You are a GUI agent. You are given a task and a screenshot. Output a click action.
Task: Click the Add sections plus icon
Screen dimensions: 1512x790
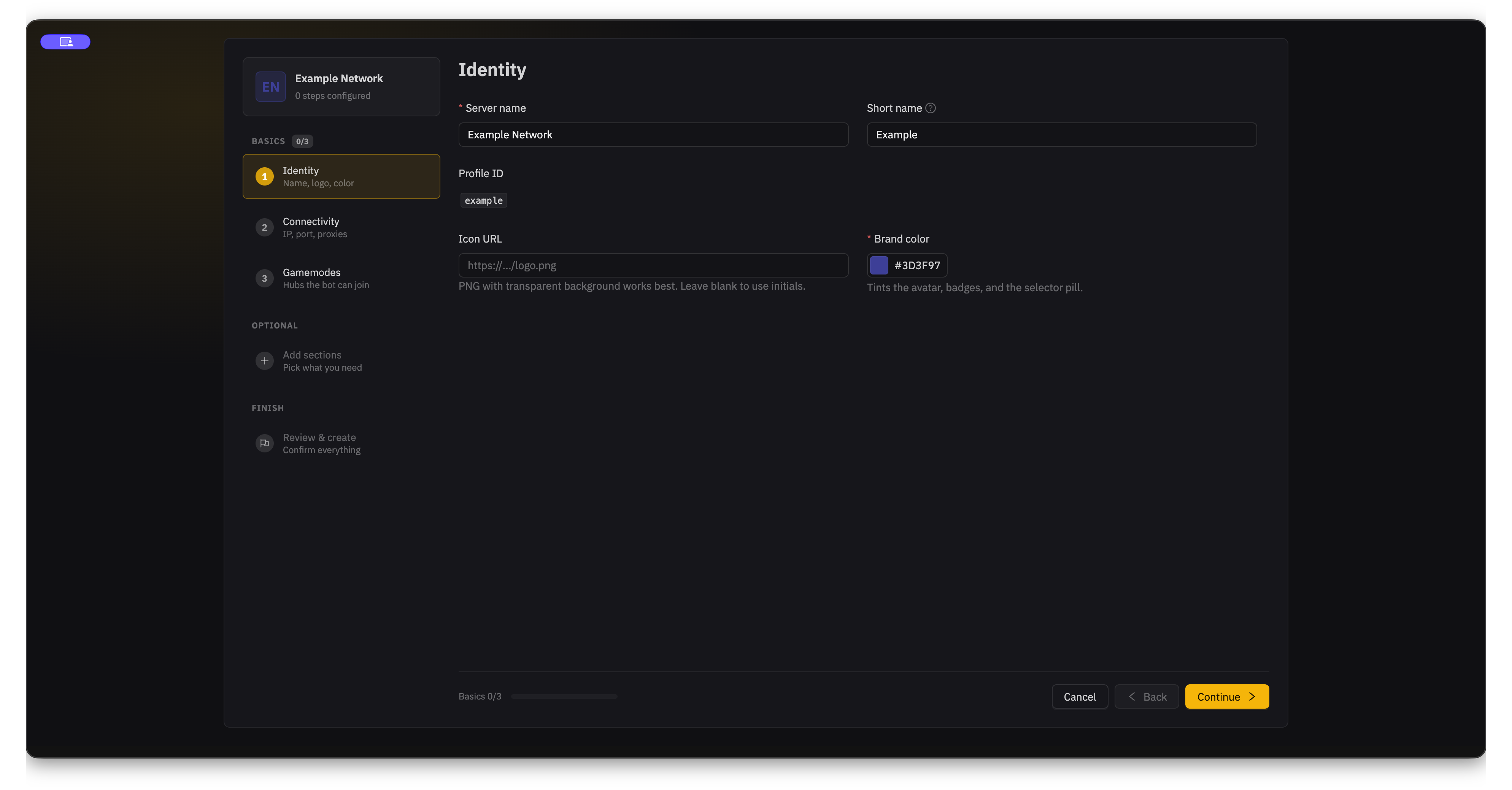(264, 361)
